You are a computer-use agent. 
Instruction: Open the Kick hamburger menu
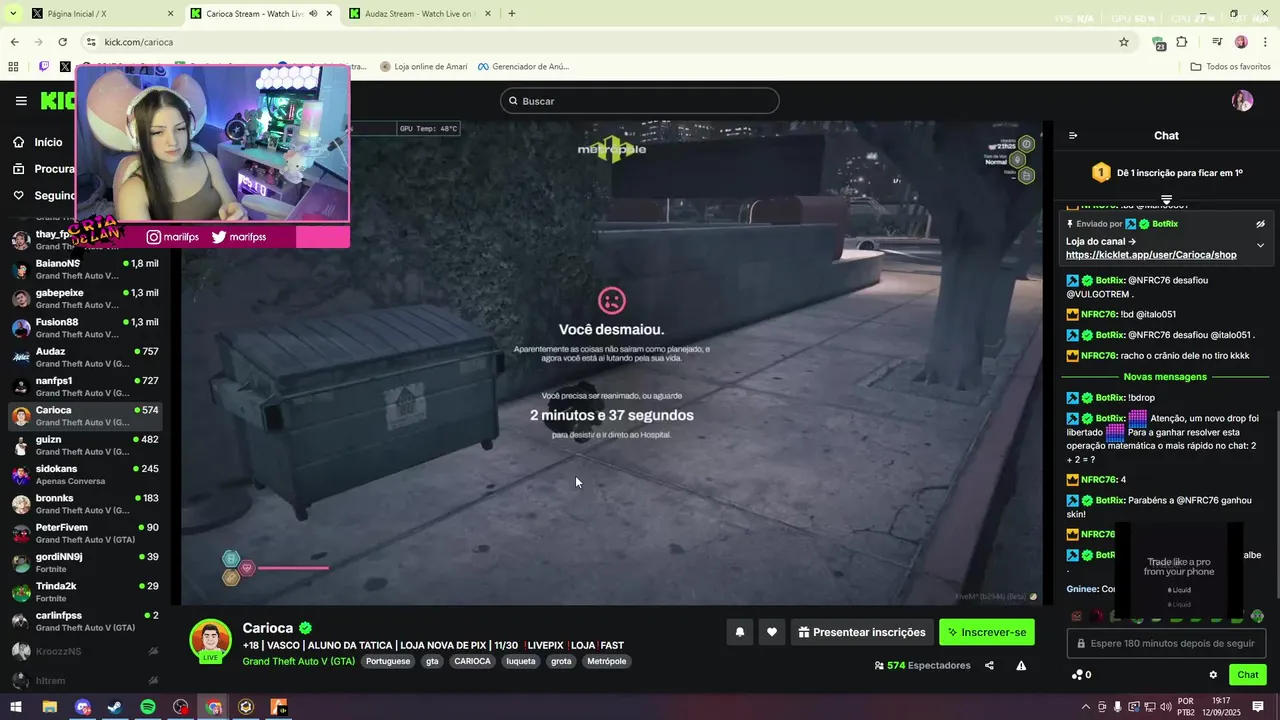tap(21, 101)
